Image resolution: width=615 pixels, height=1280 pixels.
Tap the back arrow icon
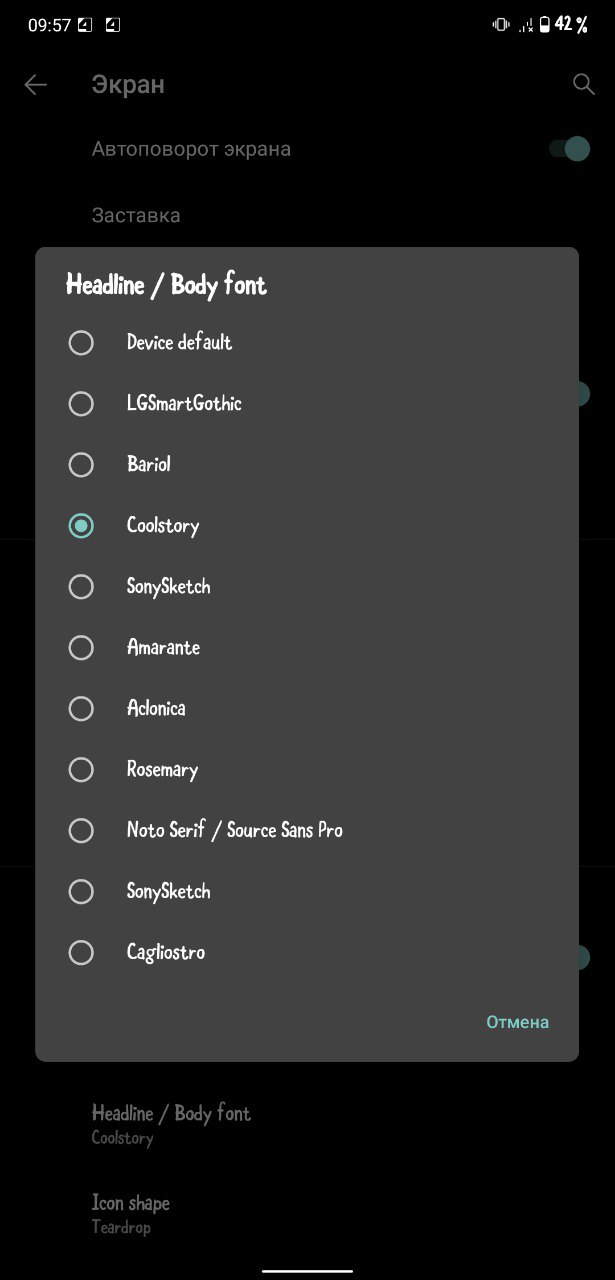pos(36,85)
